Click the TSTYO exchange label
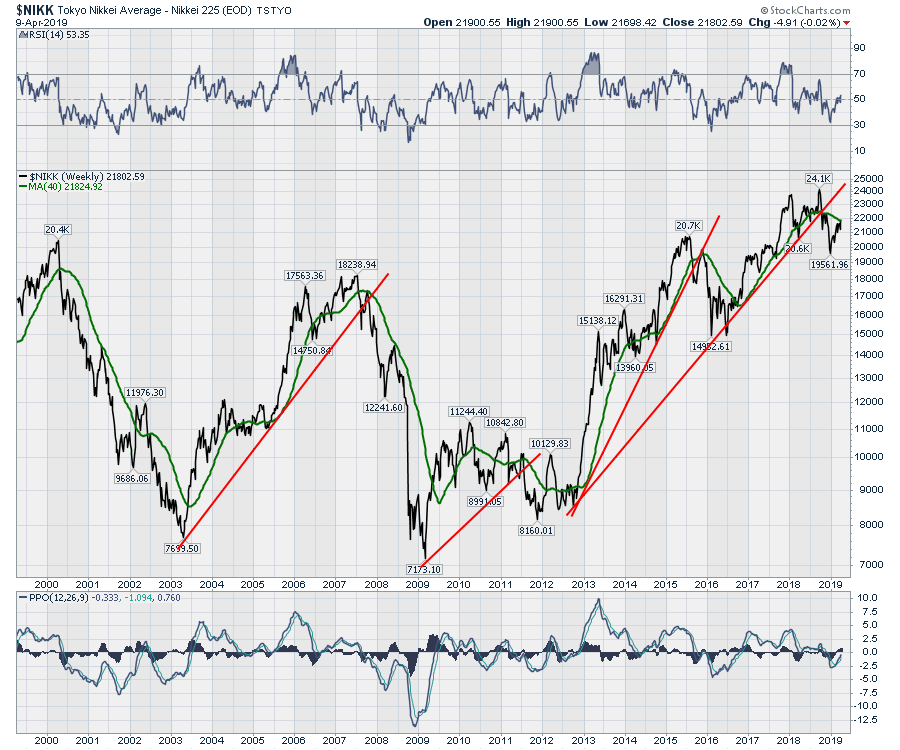 tap(274, 11)
